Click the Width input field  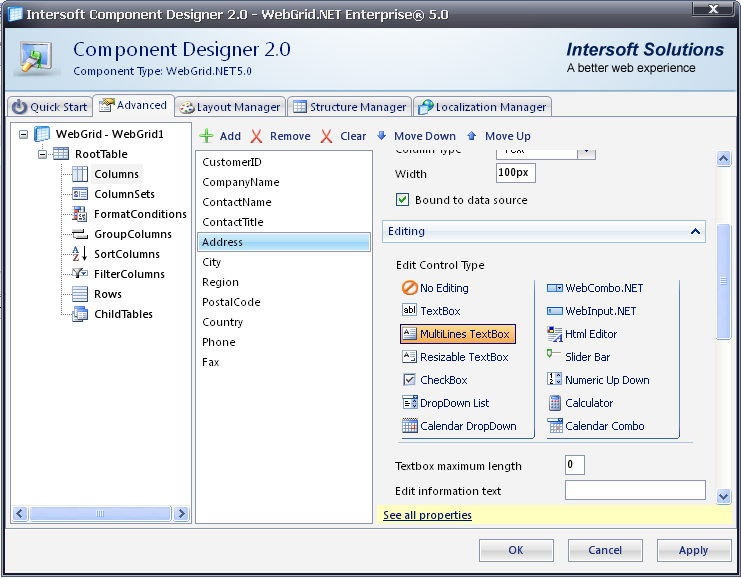click(x=516, y=173)
